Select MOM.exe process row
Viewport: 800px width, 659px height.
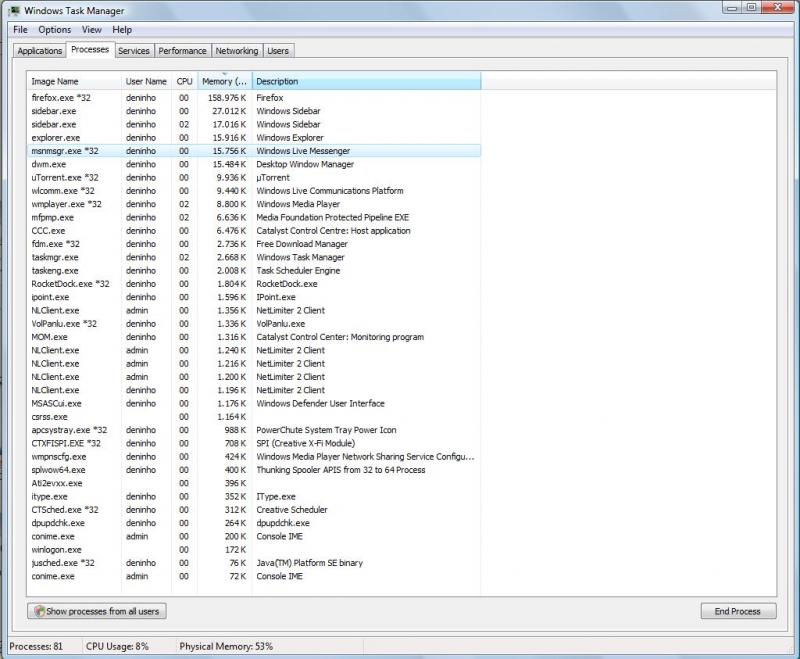254,337
